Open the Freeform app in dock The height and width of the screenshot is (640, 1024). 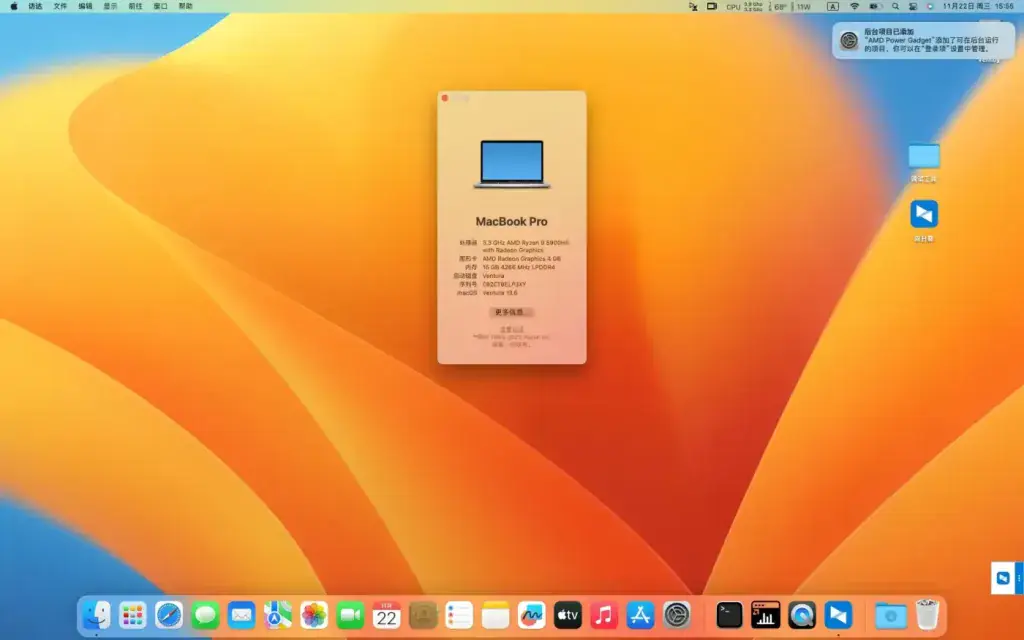532,615
